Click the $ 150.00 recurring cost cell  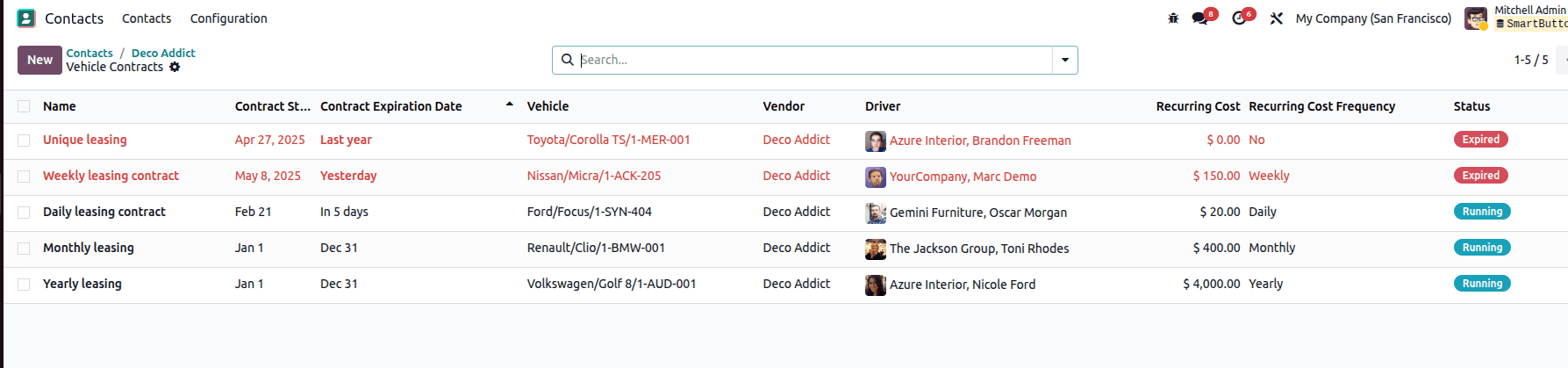[x=1217, y=176]
